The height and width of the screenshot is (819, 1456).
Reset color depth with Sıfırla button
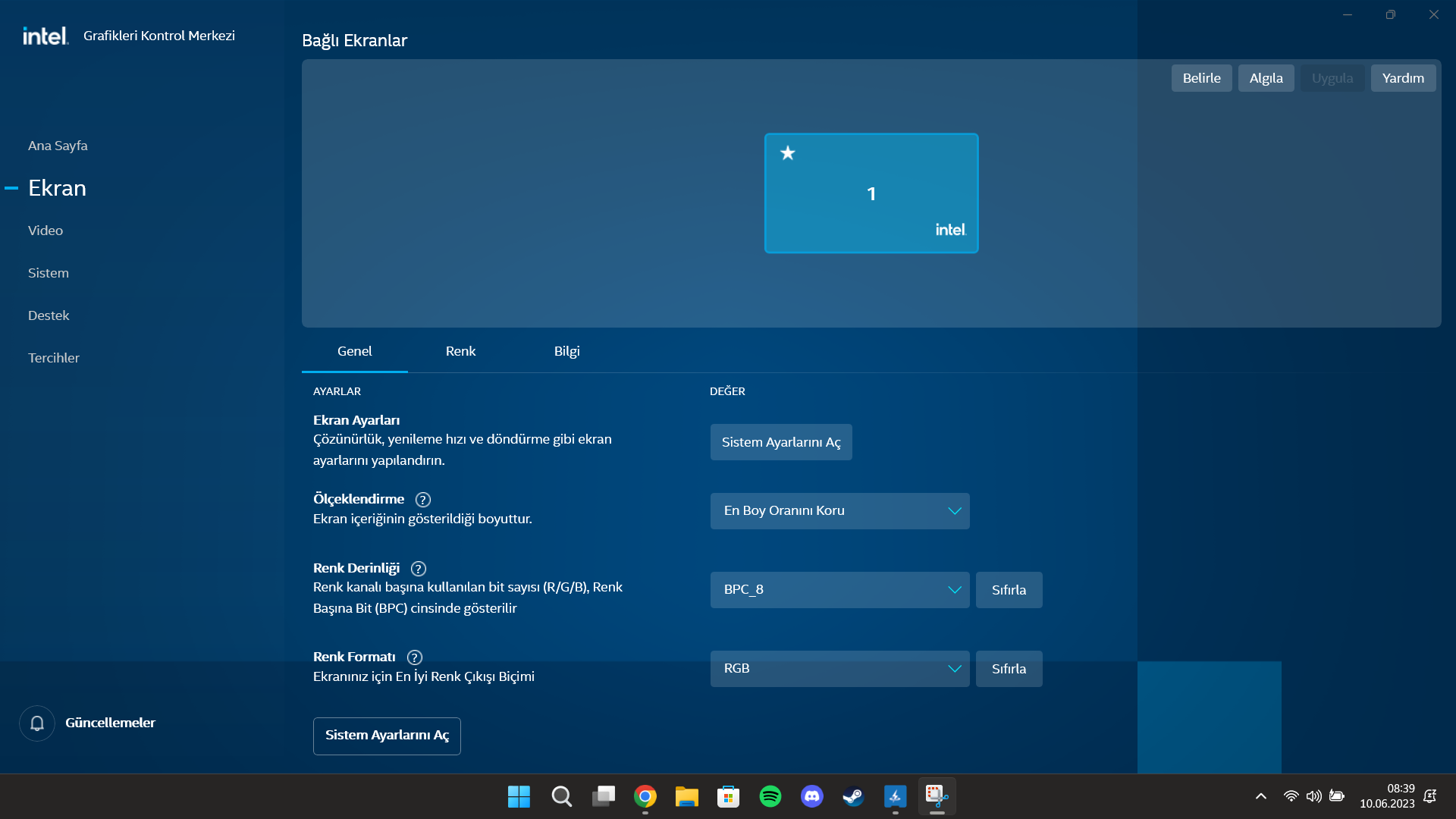pos(1009,590)
